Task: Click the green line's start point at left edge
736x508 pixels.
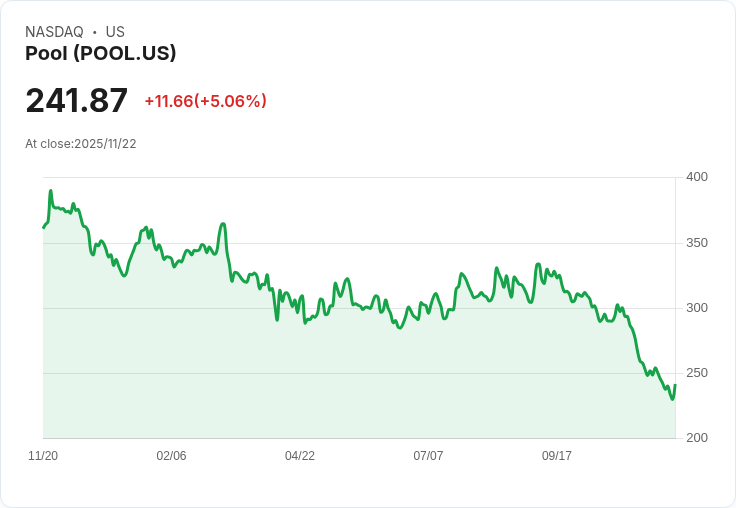Action: 43,228
